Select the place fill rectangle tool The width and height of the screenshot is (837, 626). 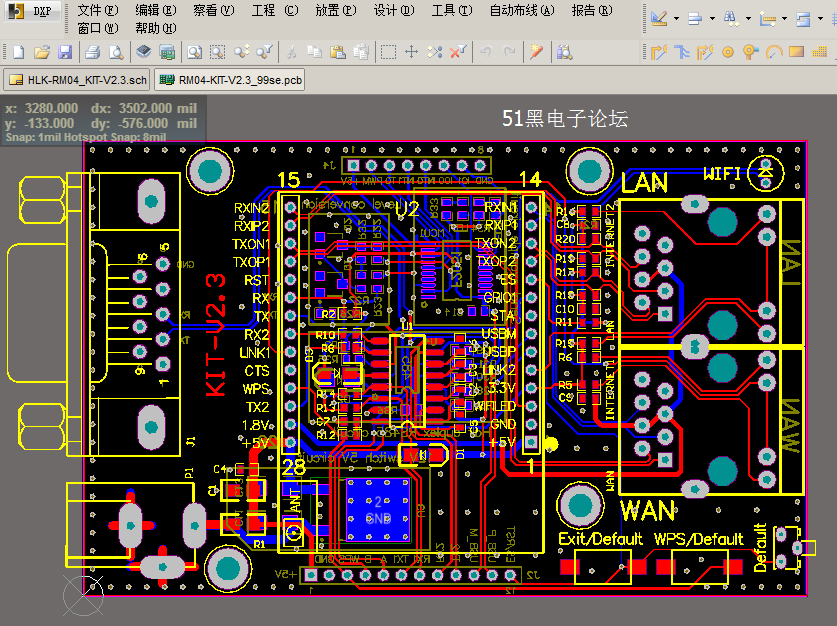[796, 52]
